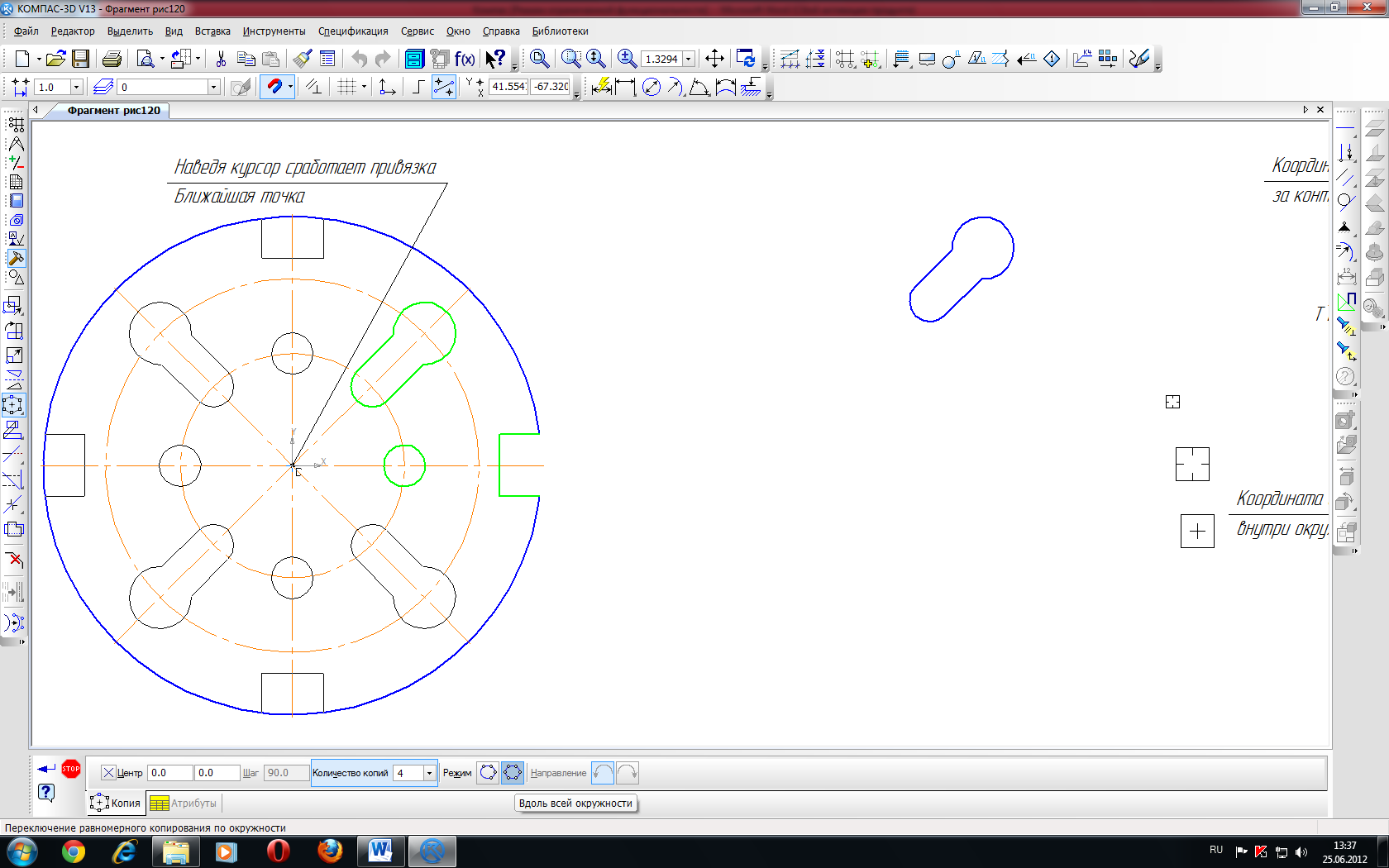Expand the layer number dropdown showing 0

[213, 87]
